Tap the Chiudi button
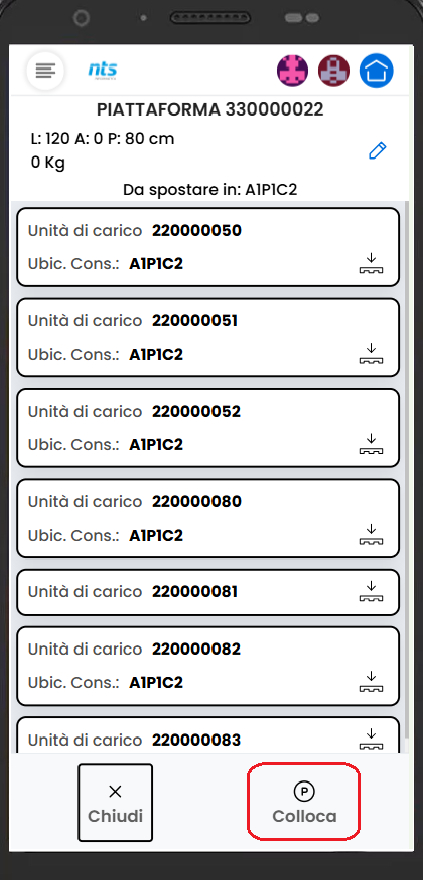Screen dimensions: 423x880 [x=115, y=803]
